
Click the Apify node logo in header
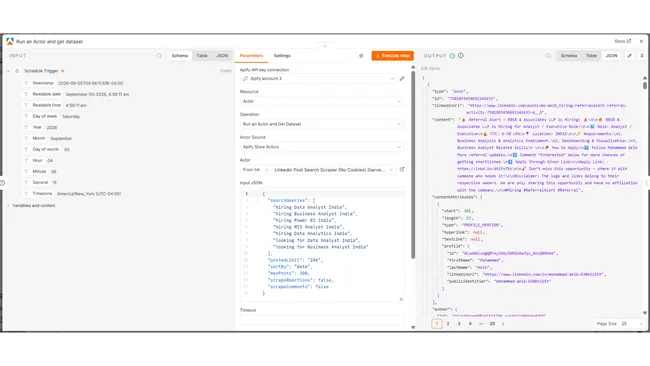coord(10,41)
